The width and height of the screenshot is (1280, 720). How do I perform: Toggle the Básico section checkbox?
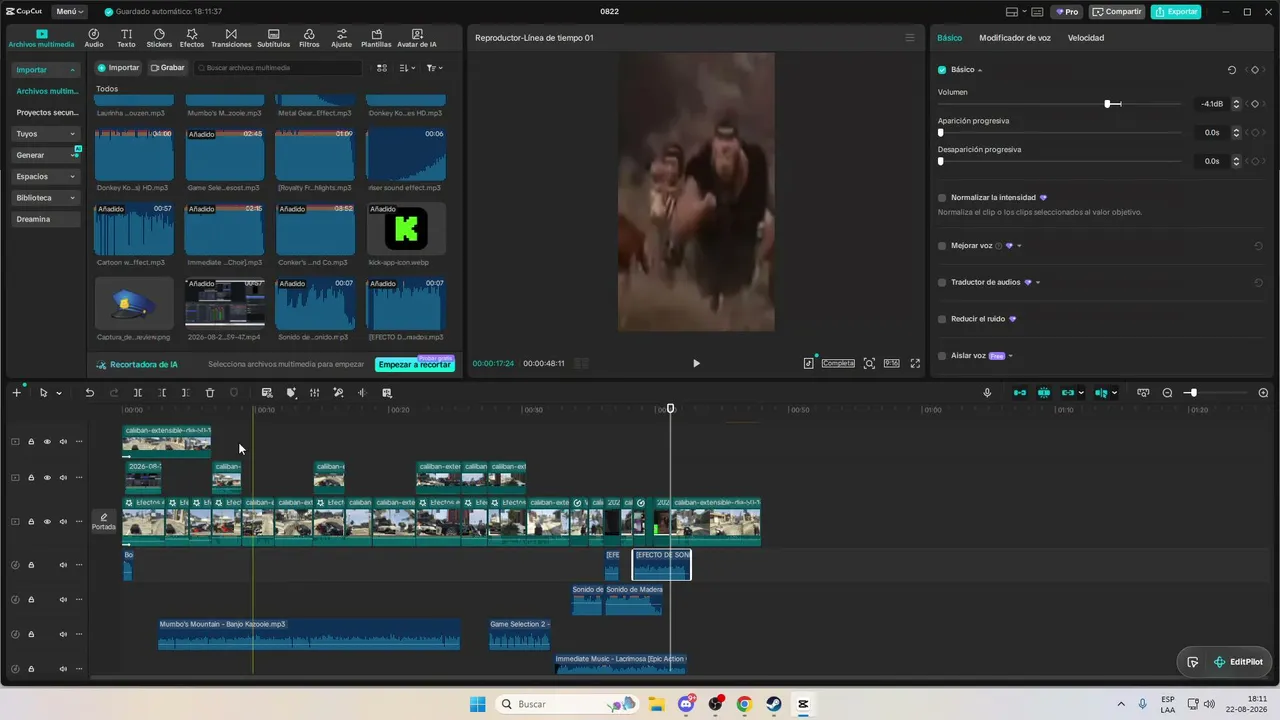942,70
